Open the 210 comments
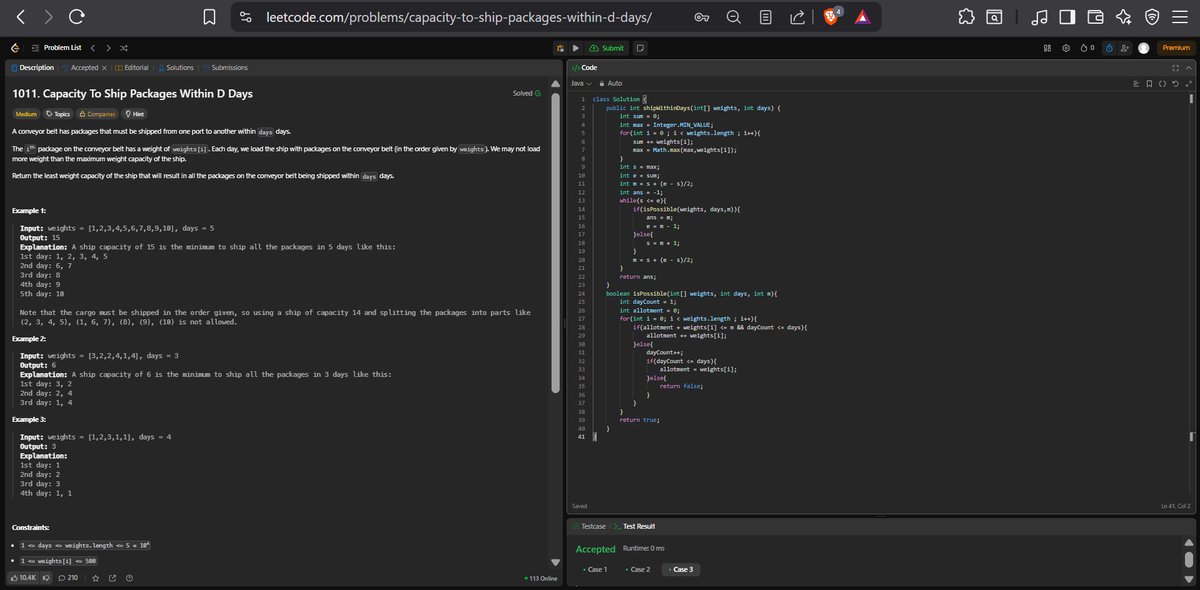Image resolution: width=1200 pixels, height=590 pixels. 68,578
